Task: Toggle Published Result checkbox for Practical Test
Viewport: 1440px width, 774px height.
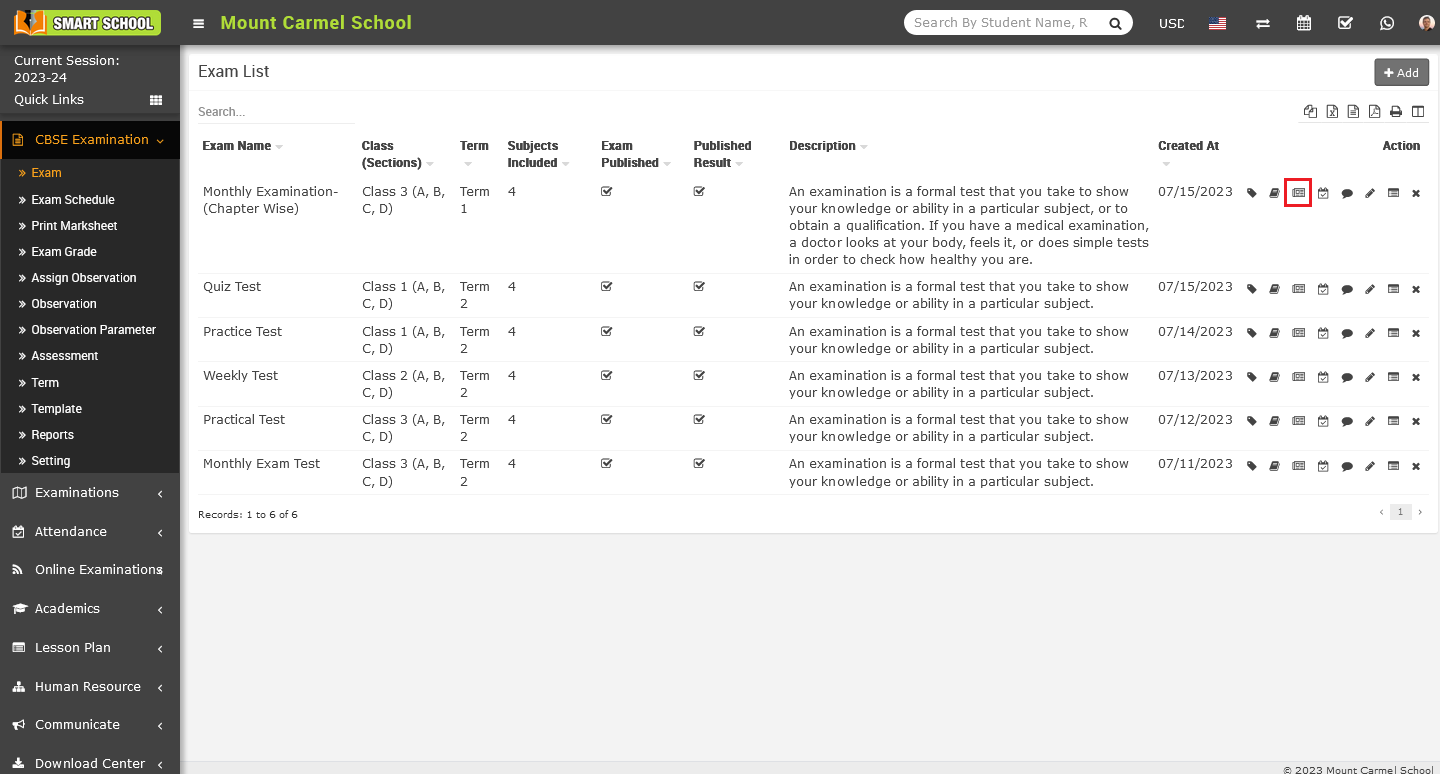Action: [699, 420]
